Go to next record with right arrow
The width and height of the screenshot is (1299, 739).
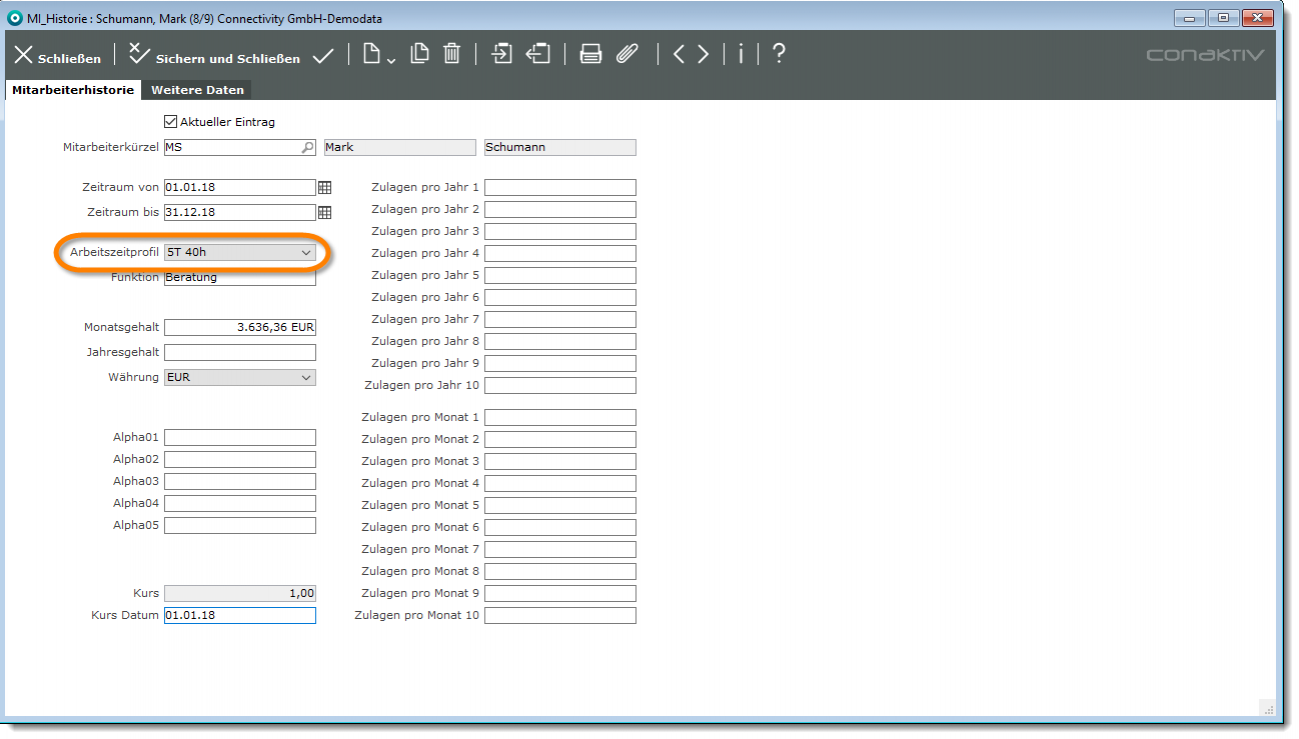704,54
